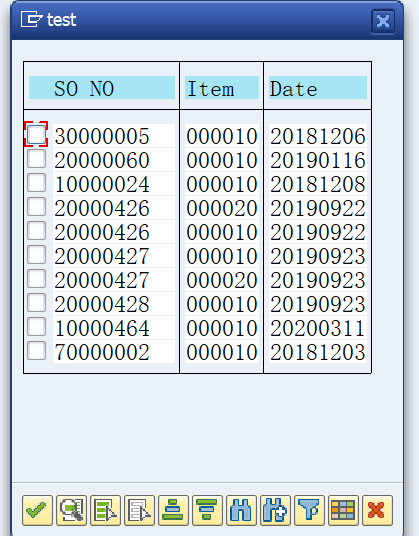Open the Details magnifier icon

(x=71, y=510)
